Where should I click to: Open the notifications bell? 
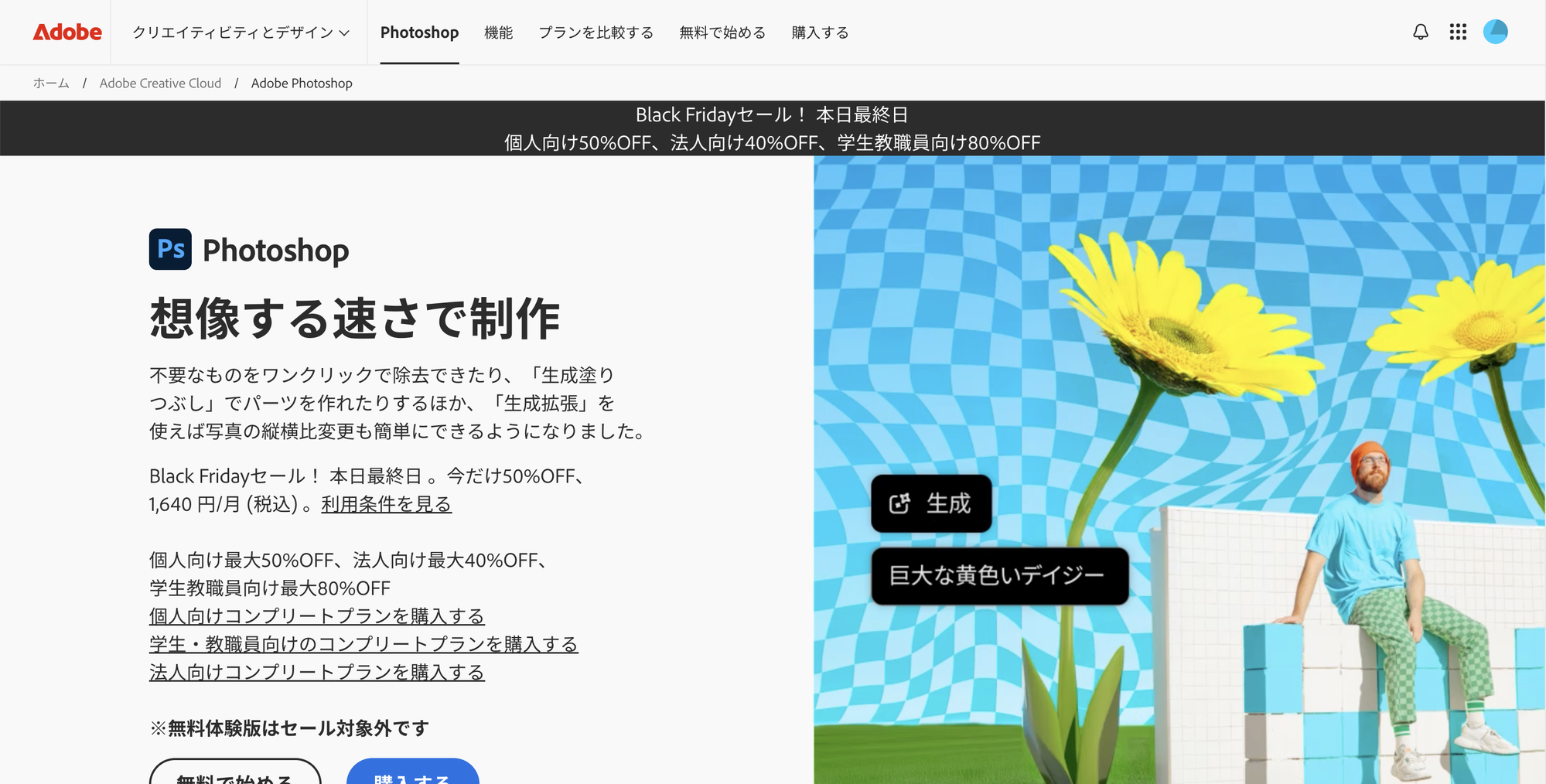(x=1420, y=32)
